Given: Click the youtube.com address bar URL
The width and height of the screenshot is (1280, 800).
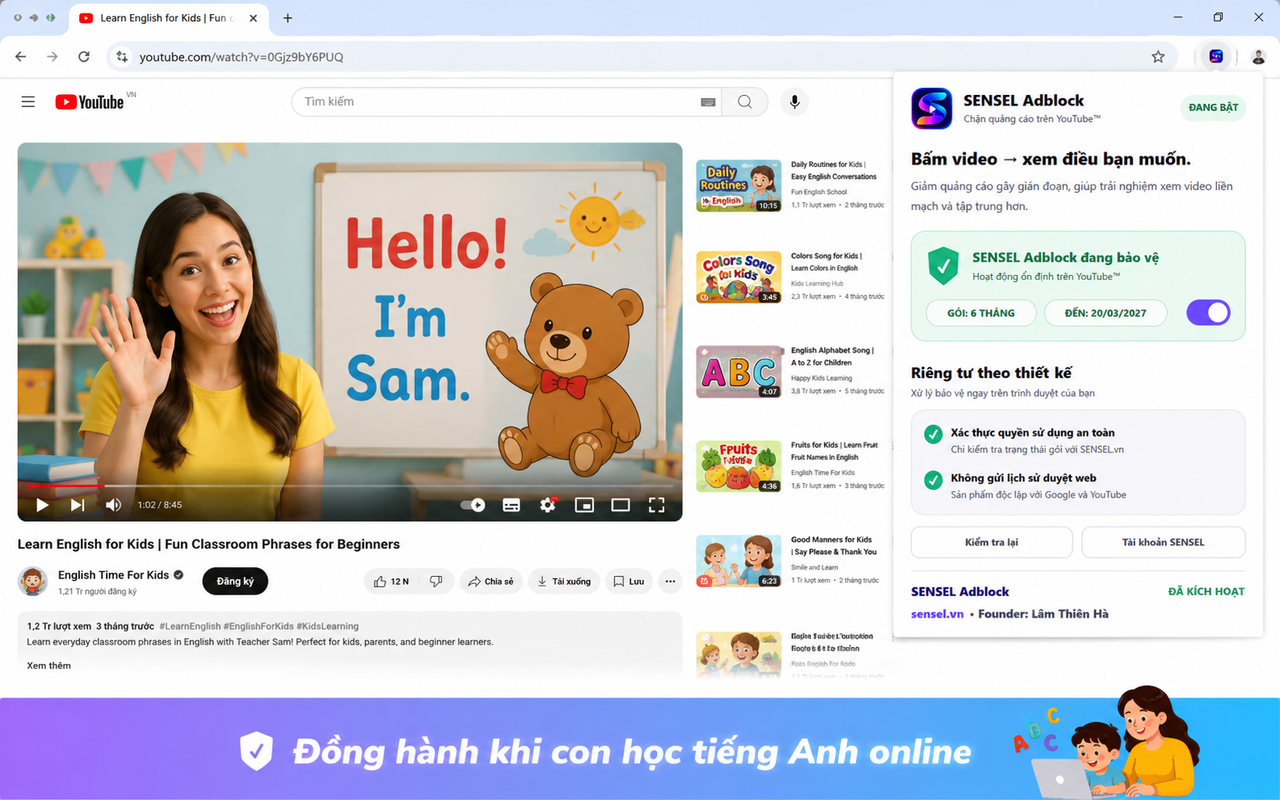Looking at the screenshot, I should [x=241, y=57].
